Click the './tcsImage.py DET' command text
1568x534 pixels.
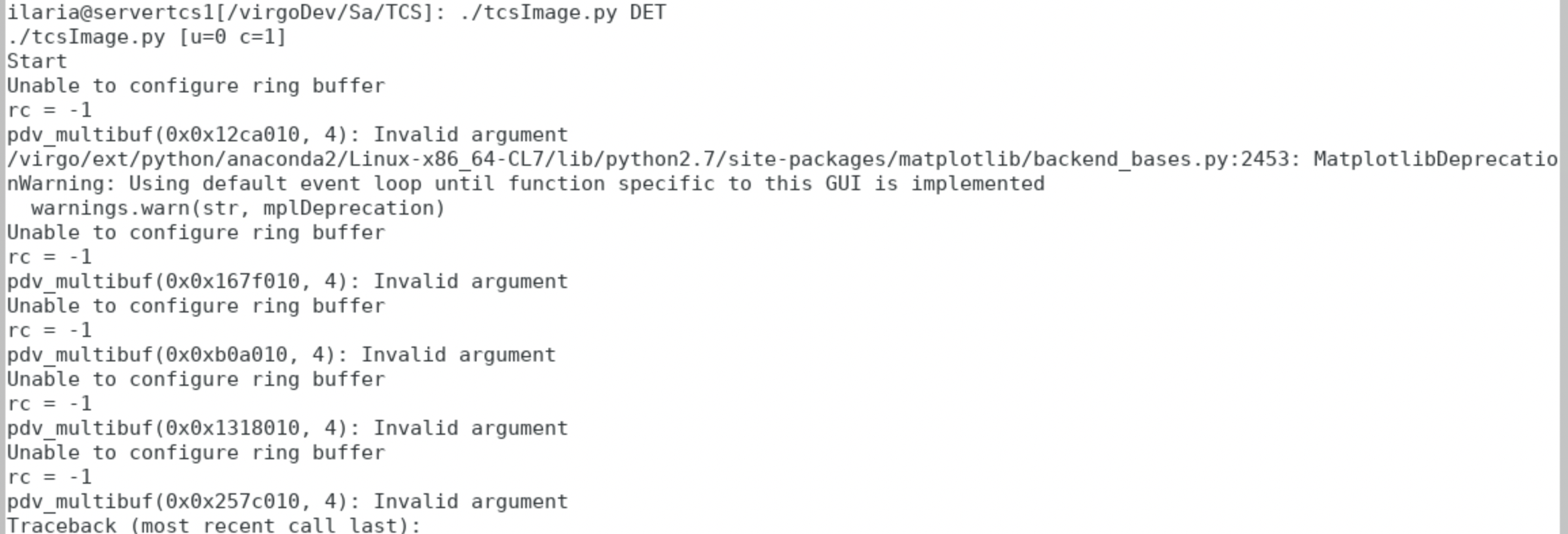click(x=563, y=12)
